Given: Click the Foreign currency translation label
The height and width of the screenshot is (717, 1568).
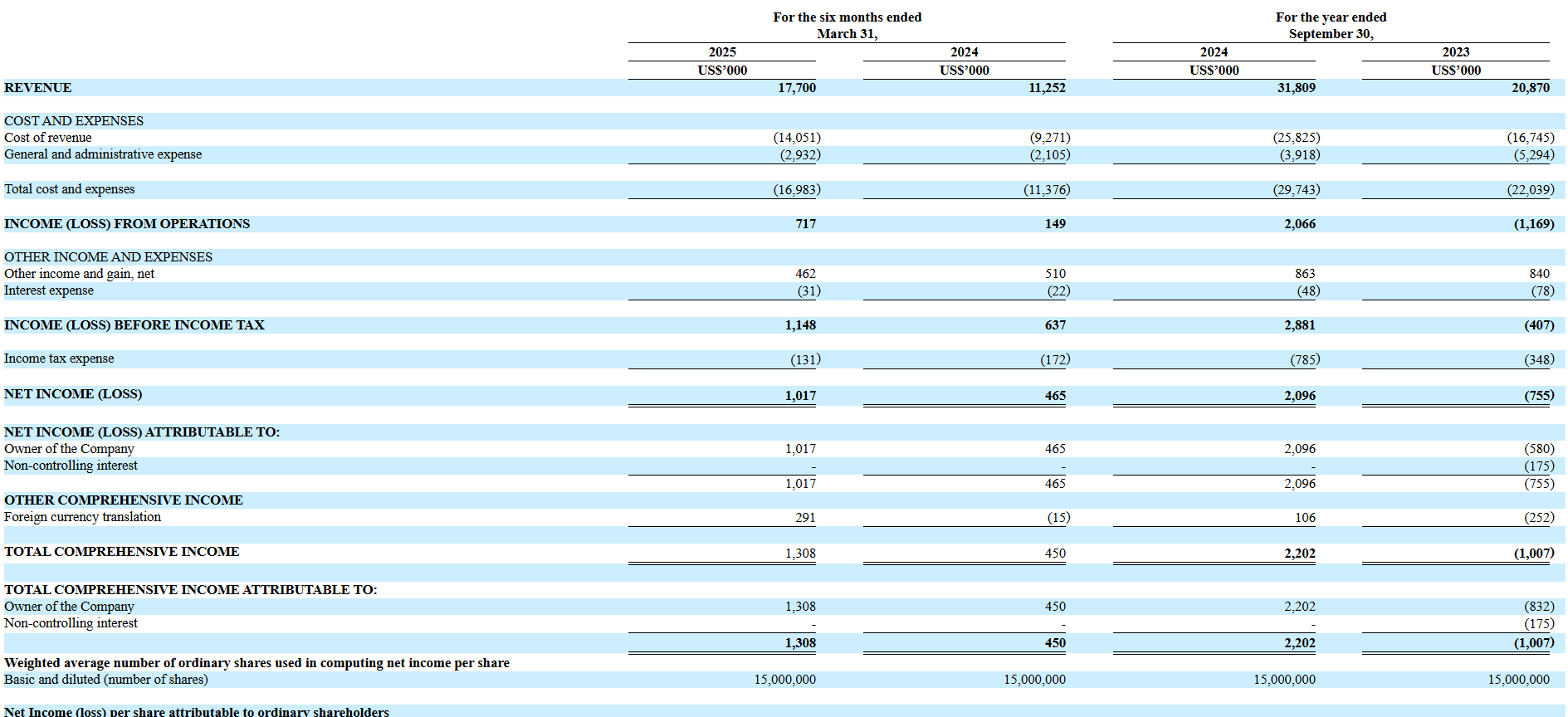Looking at the screenshot, I should tap(83, 517).
